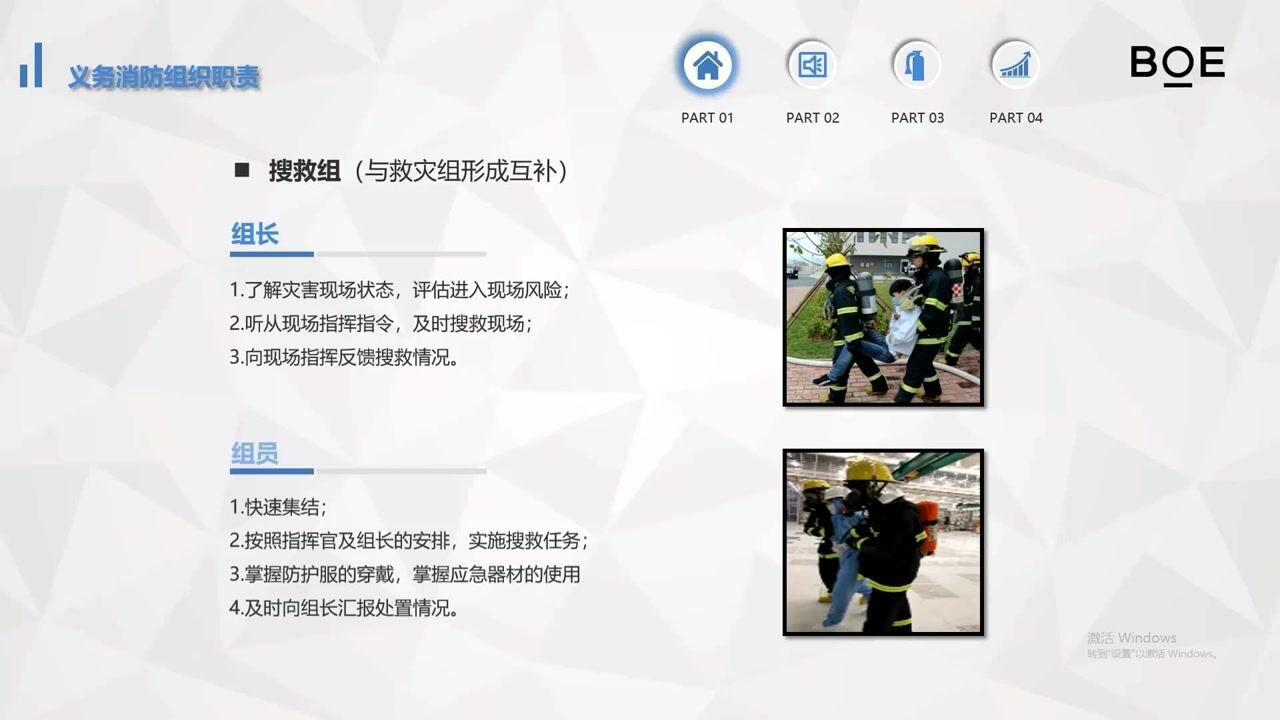The width and height of the screenshot is (1280, 720).
Task: Select the PART 01 label
Action: (x=708, y=117)
